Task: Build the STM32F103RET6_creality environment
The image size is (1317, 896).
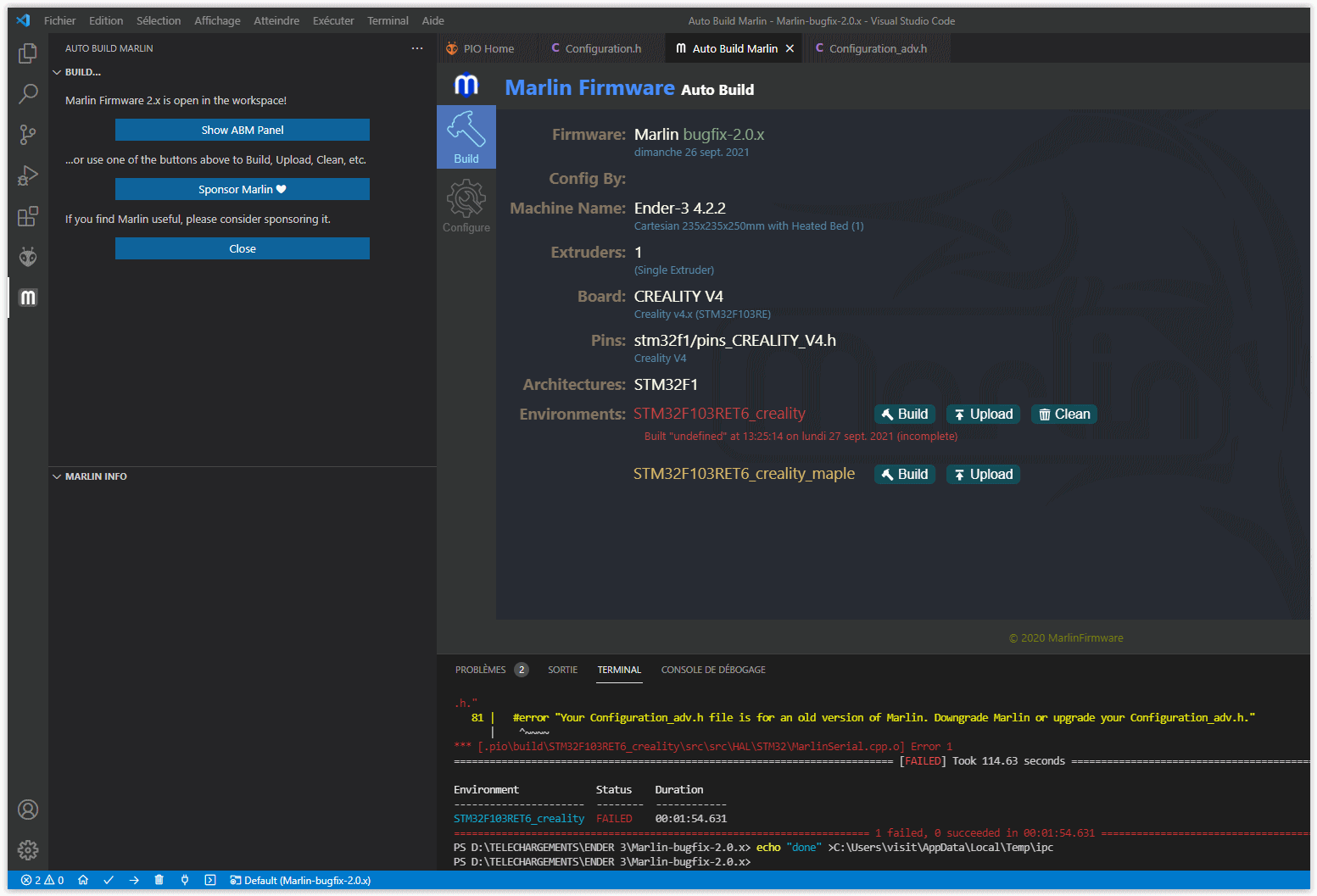Action: point(905,414)
